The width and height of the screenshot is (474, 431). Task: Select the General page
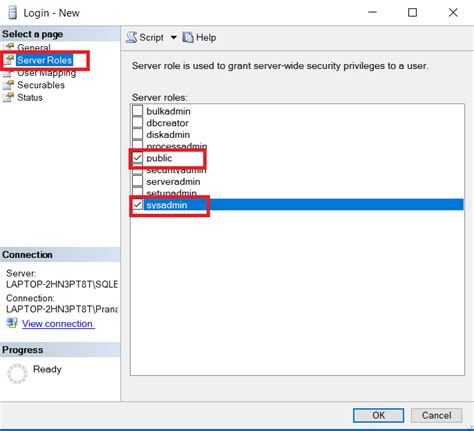(34, 48)
